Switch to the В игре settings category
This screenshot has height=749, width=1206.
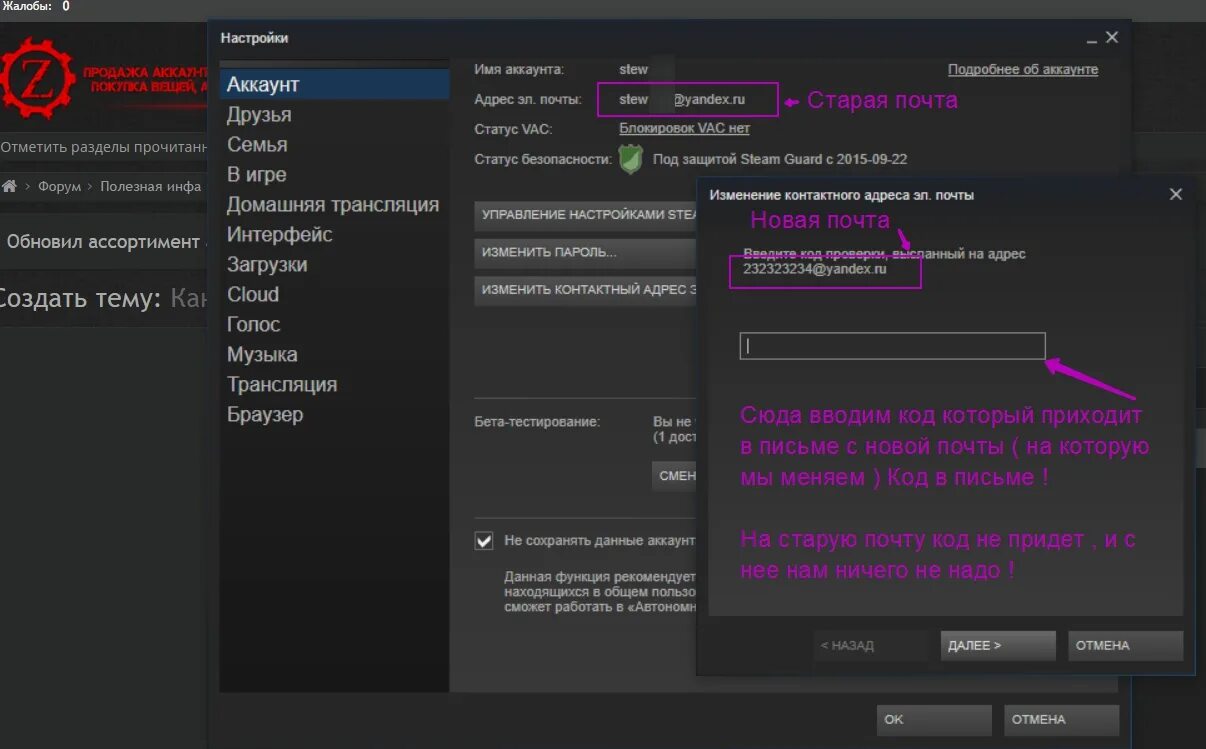coord(334,175)
